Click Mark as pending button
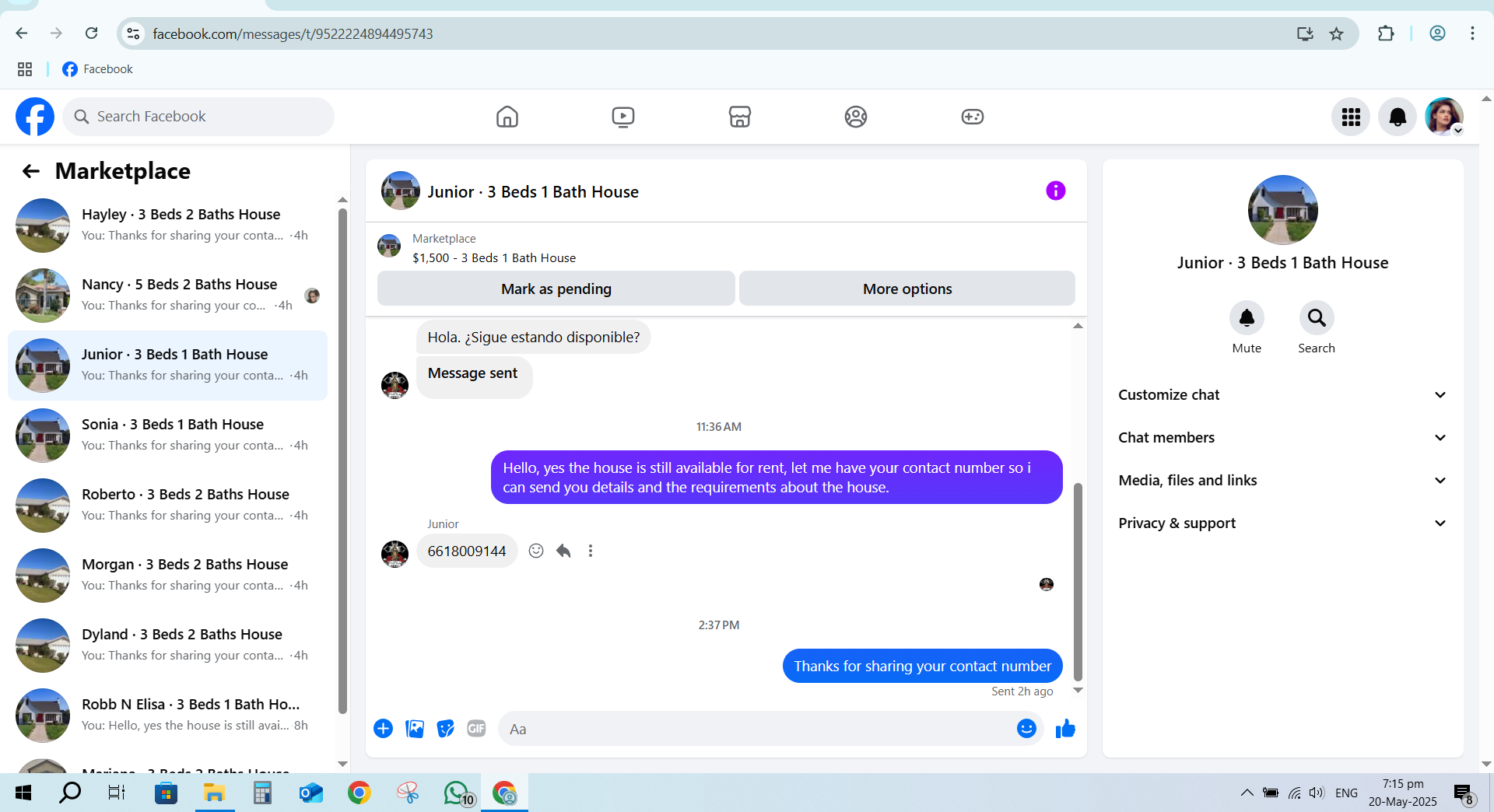This screenshot has width=1494, height=812. point(556,289)
